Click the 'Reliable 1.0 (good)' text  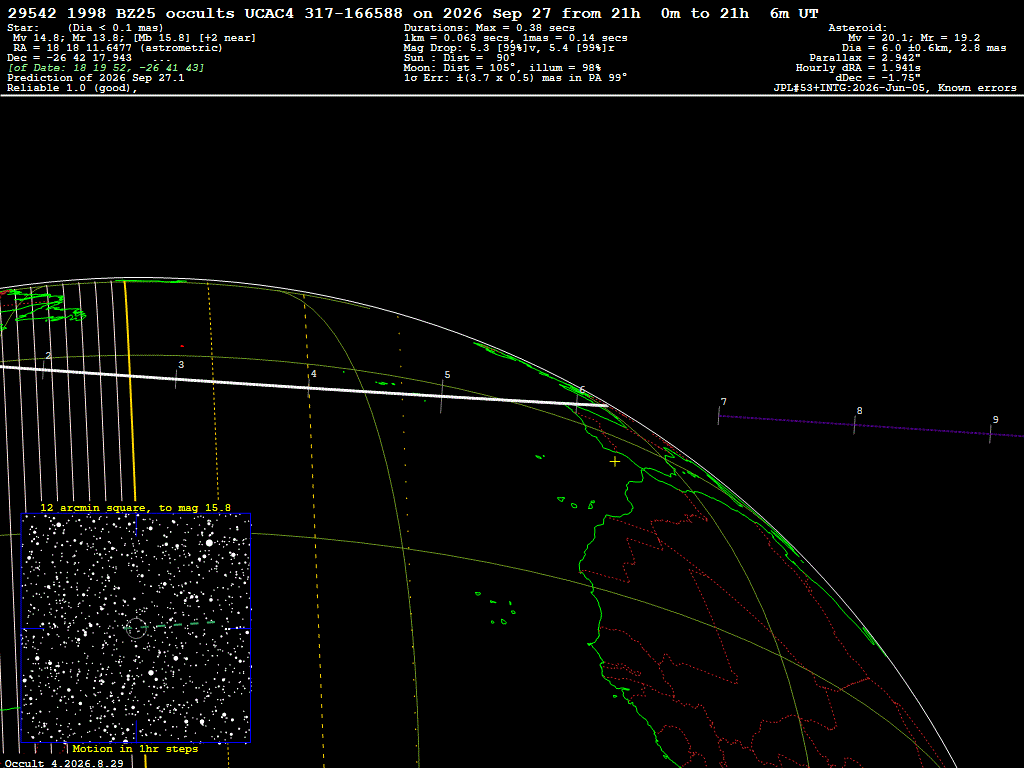tap(72, 88)
